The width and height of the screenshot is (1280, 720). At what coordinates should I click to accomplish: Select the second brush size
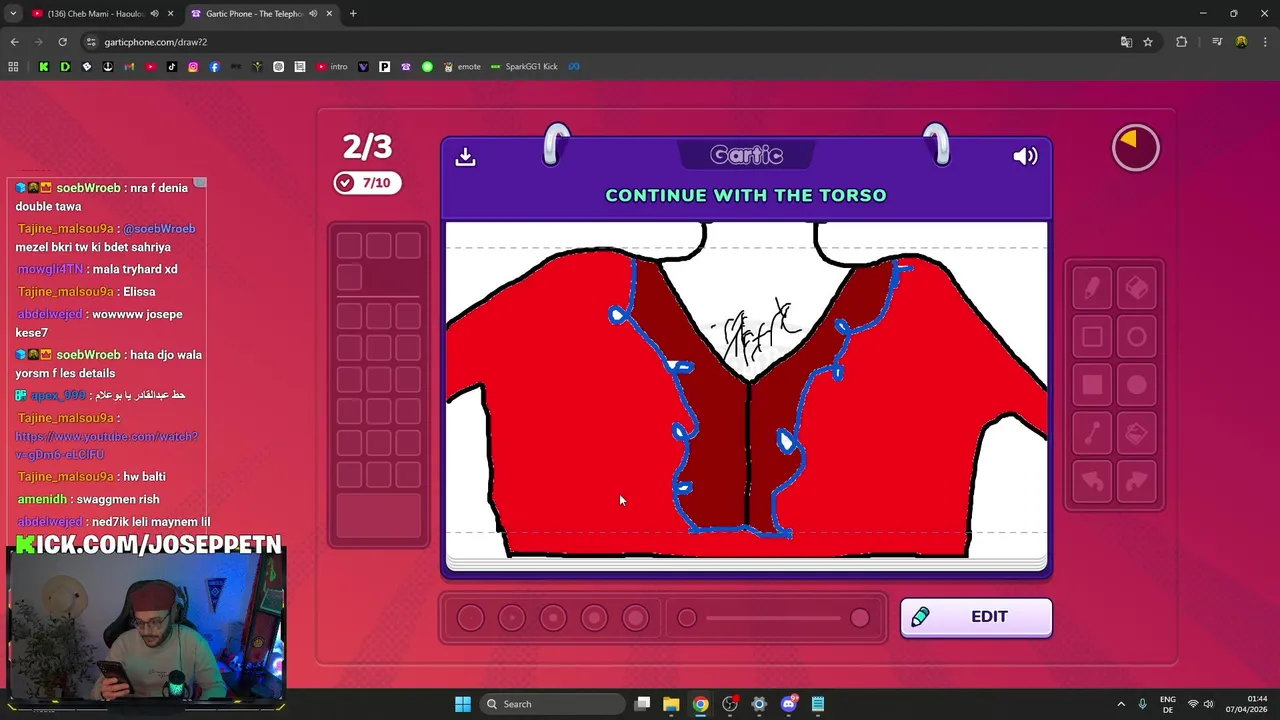pos(511,618)
